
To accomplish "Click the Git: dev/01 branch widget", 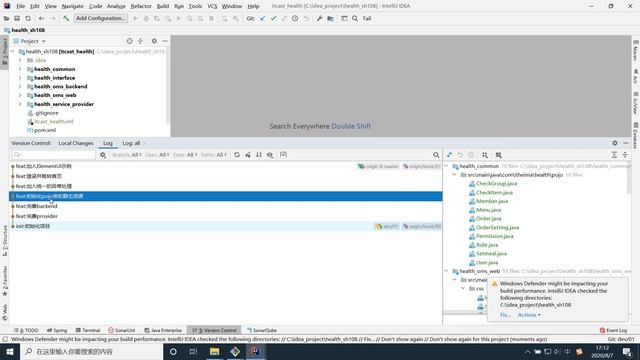I will coord(621,339).
